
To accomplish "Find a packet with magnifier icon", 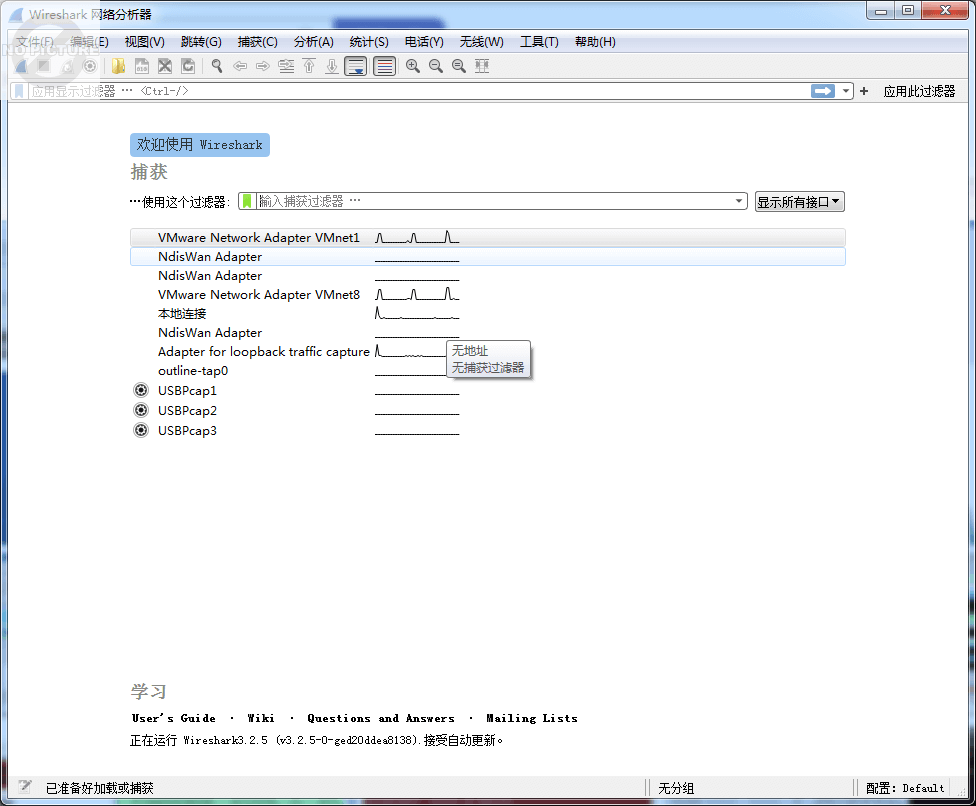I will pyautogui.click(x=217, y=66).
